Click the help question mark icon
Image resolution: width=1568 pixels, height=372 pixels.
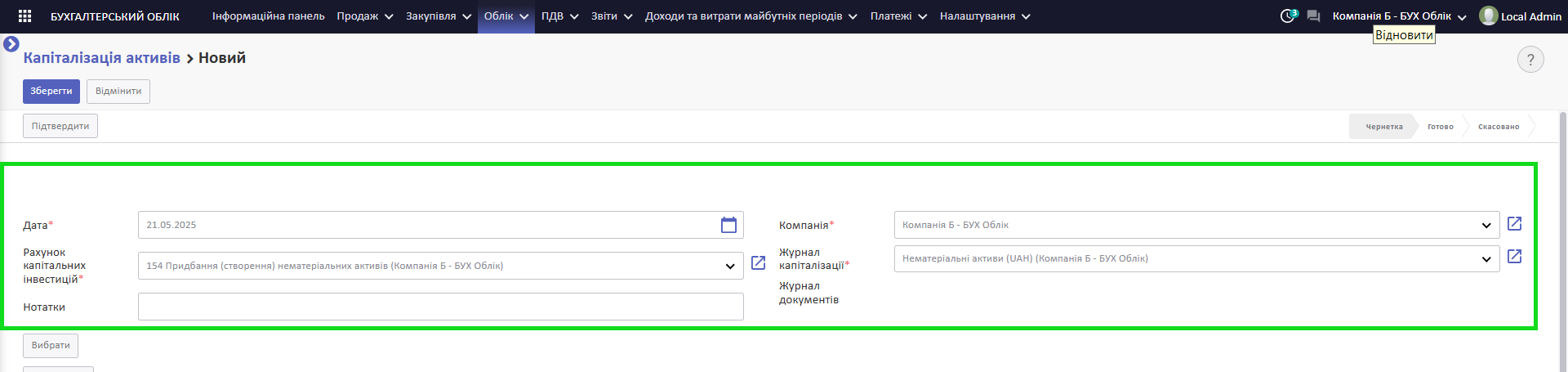(1530, 60)
